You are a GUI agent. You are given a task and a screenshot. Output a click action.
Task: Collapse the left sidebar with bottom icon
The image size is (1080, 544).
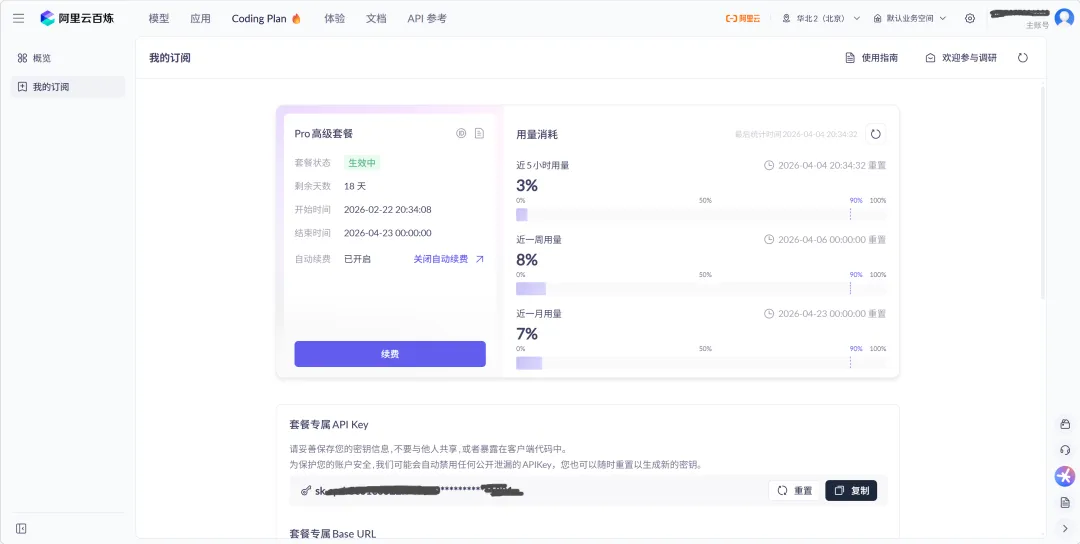tap(21, 529)
